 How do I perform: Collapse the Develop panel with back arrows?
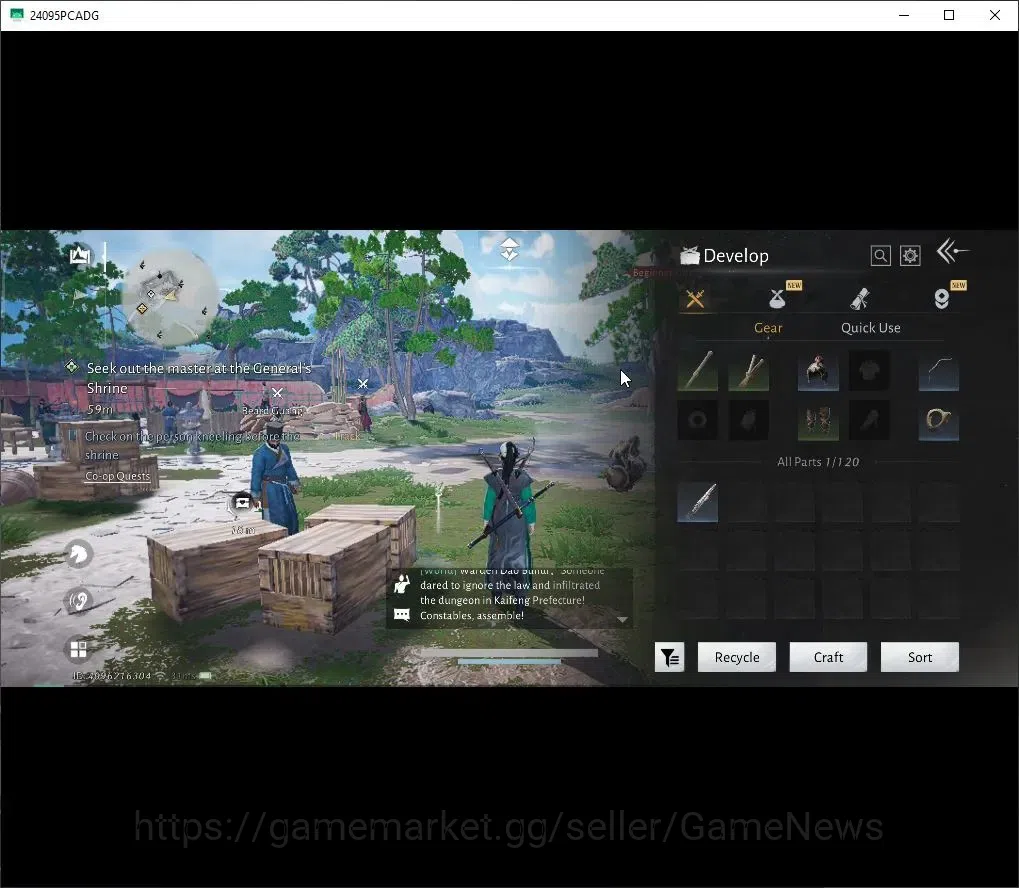pyautogui.click(x=952, y=251)
